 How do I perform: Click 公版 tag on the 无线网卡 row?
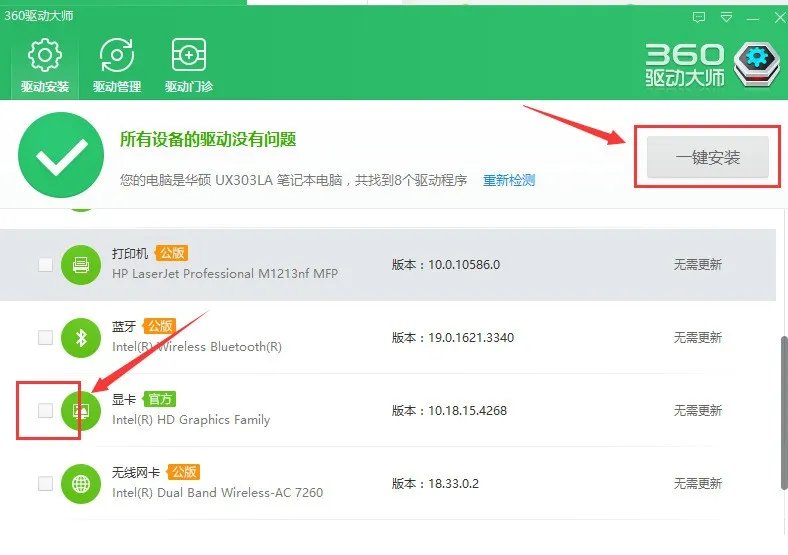click(x=184, y=472)
